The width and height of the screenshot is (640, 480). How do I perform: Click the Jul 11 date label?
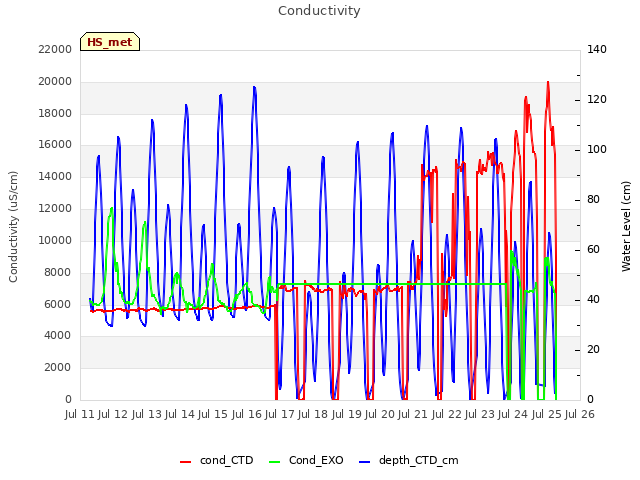(x=80, y=415)
